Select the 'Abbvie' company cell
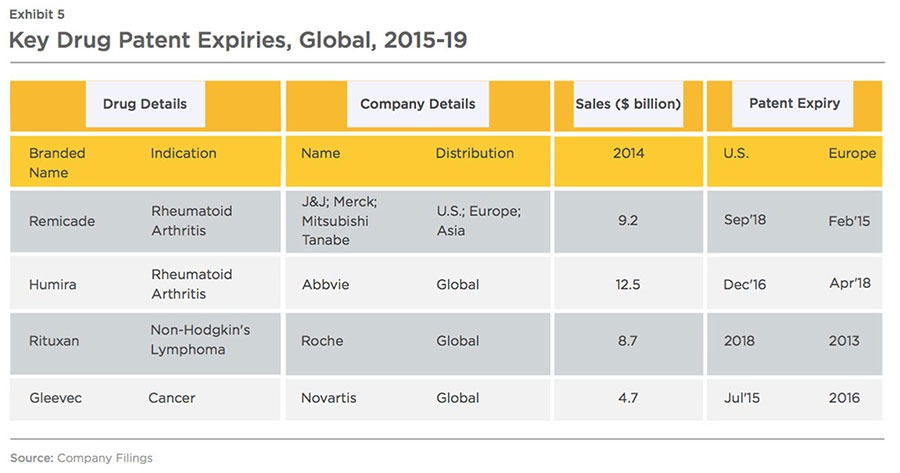 tap(325, 284)
